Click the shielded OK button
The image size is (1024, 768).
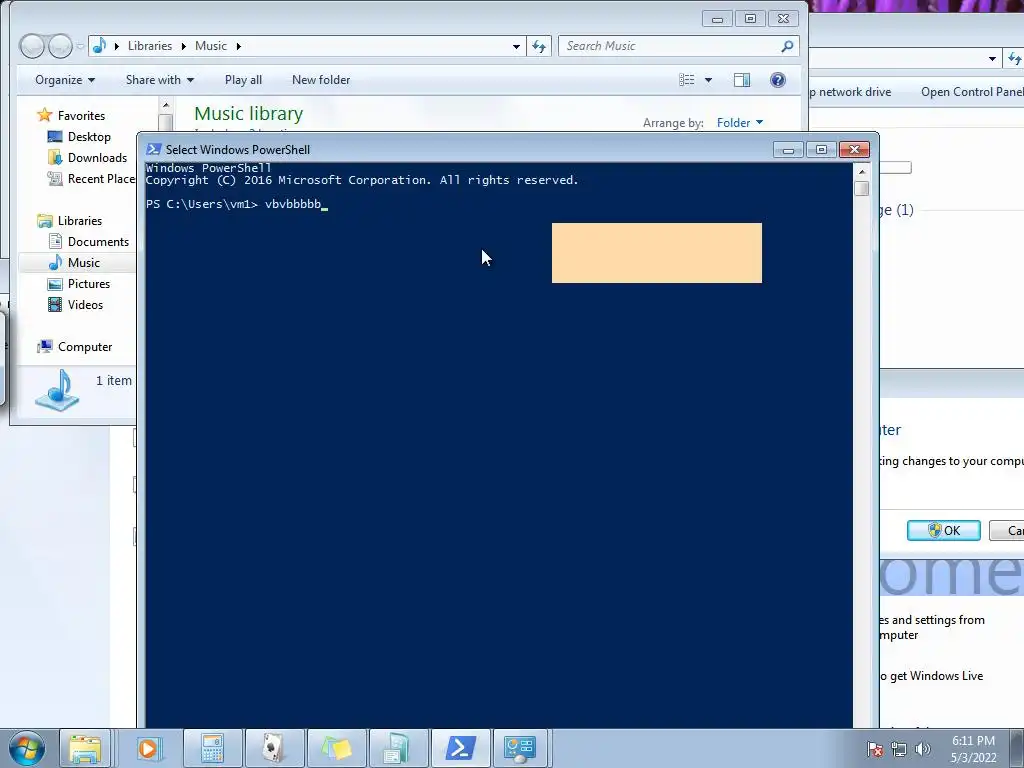944,530
